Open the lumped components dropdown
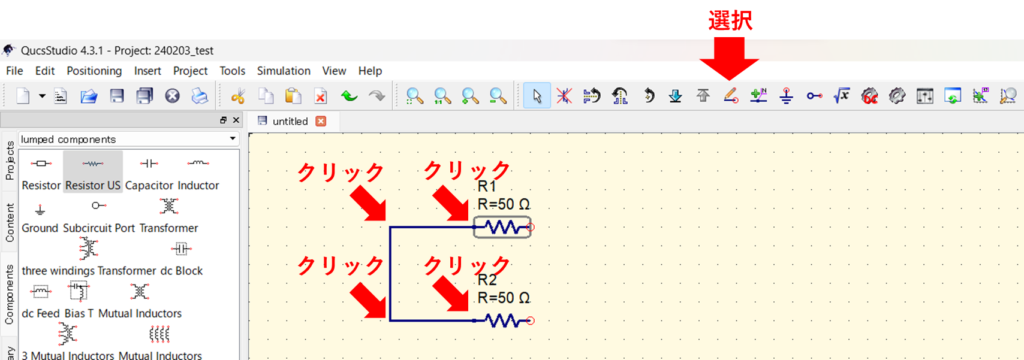 click(x=129, y=139)
